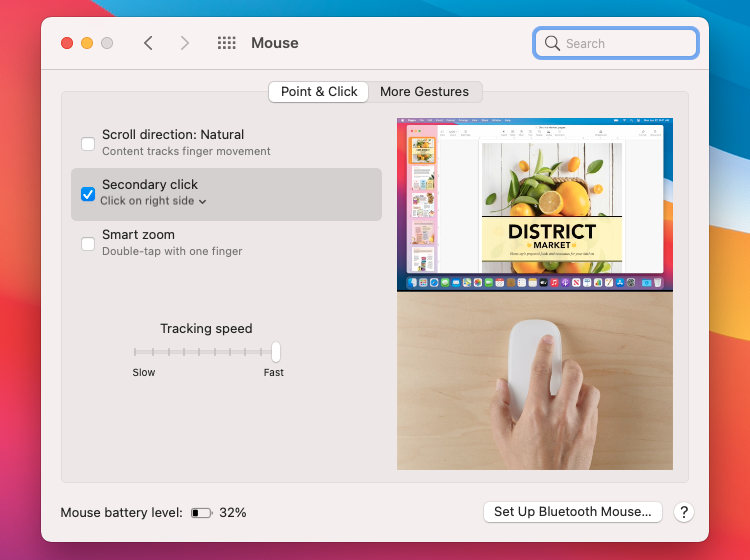Set tracking speed to the Slow end
The width and height of the screenshot is (750, 560).
(136, 352)
